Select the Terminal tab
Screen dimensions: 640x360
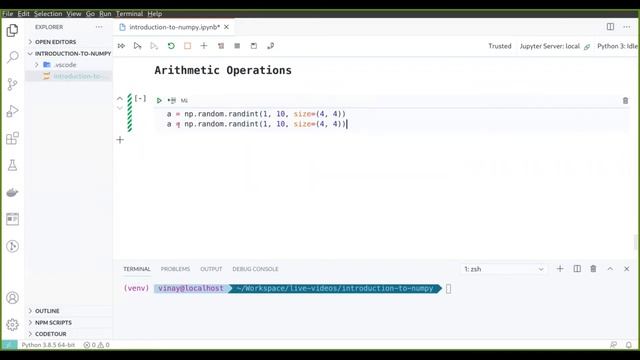137,269
